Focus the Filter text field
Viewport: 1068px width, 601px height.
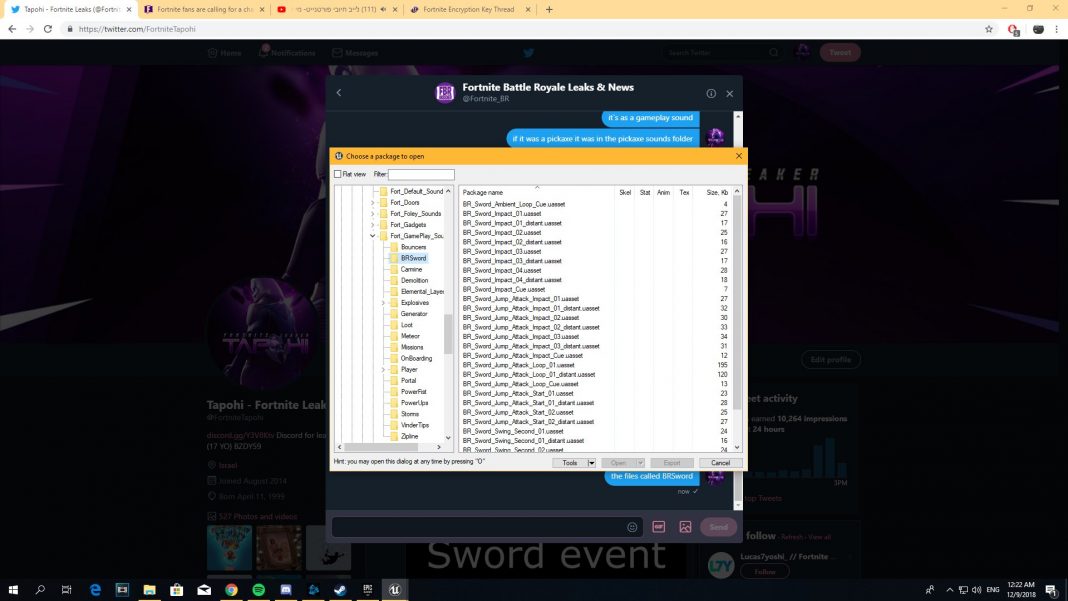(x=421, y=174)
